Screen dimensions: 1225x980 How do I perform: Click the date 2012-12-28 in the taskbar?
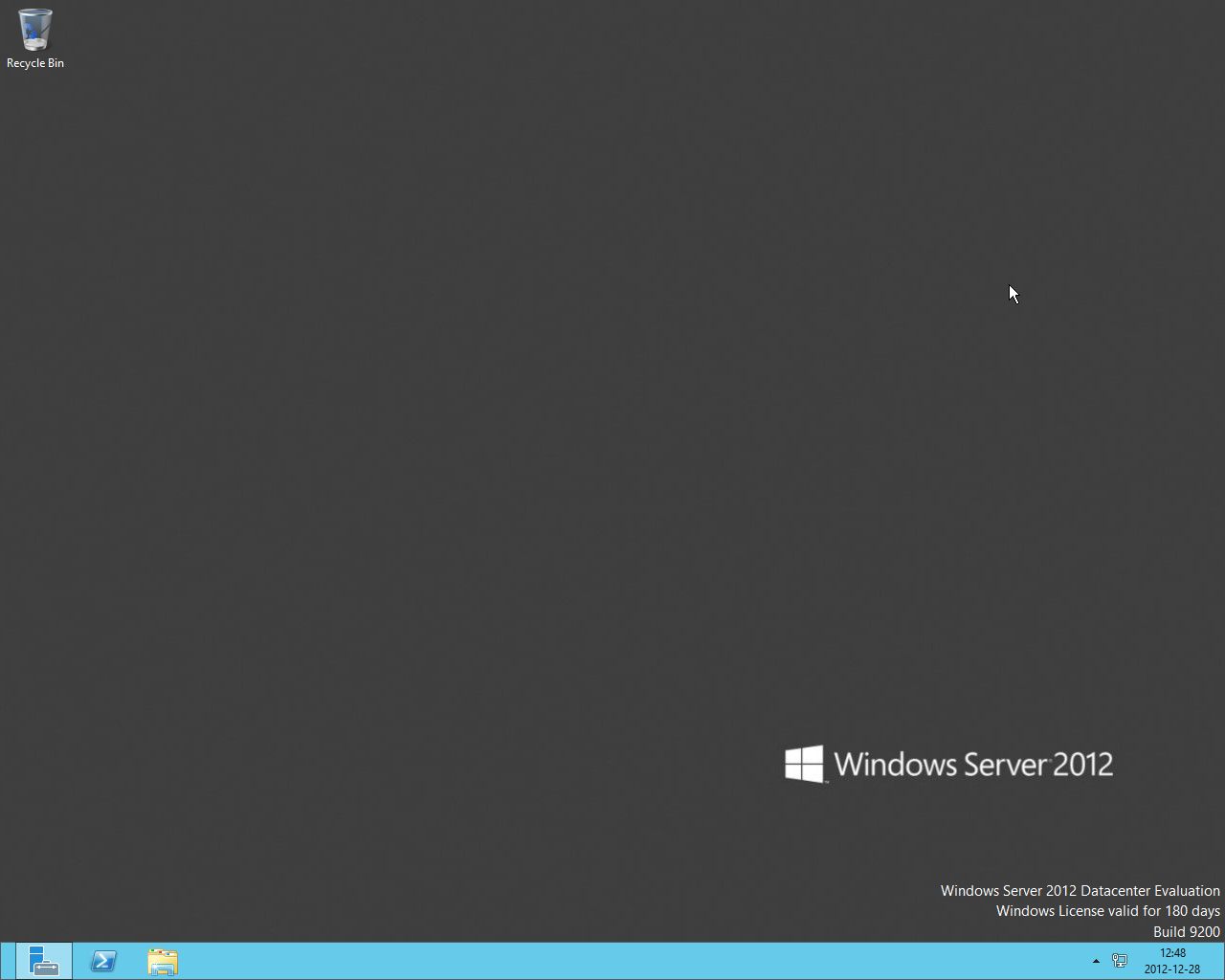tap(1172, 969)
